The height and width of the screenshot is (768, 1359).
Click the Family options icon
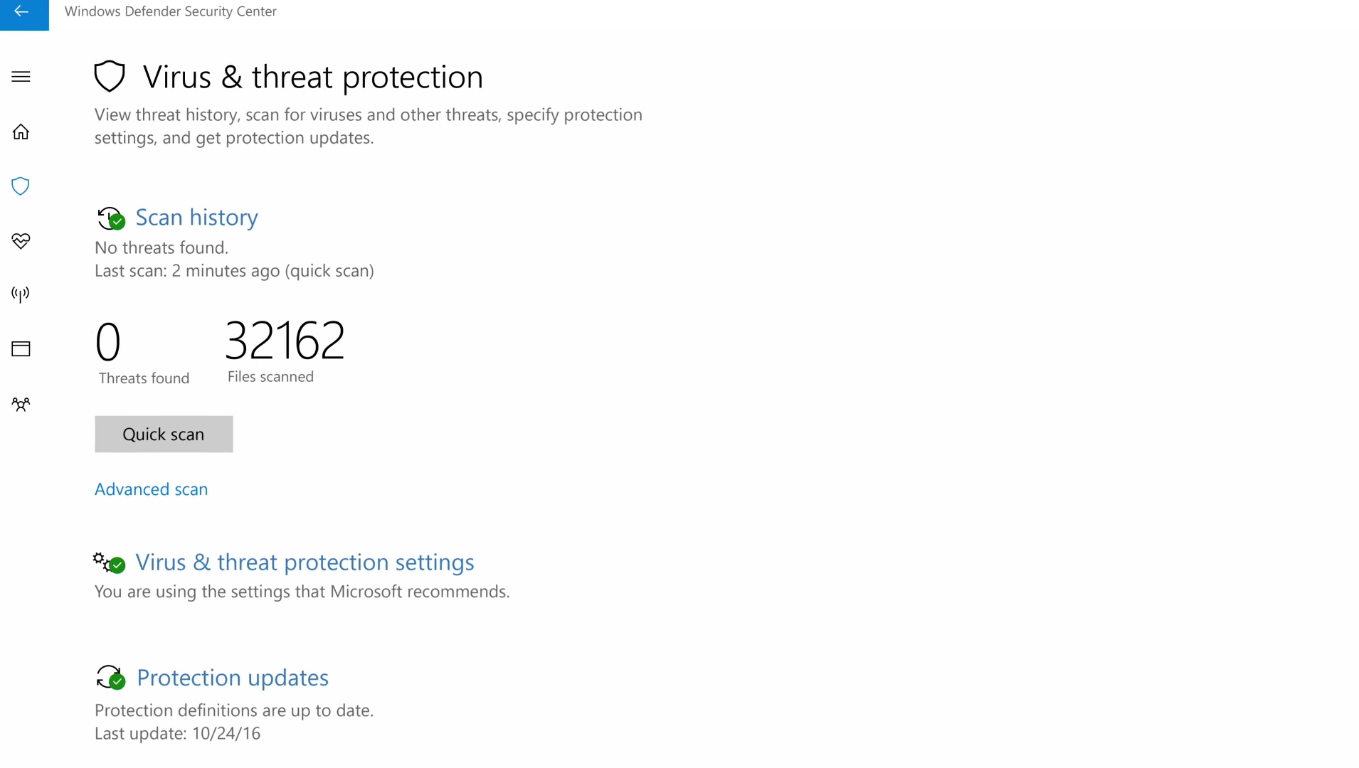coord(20,404)
